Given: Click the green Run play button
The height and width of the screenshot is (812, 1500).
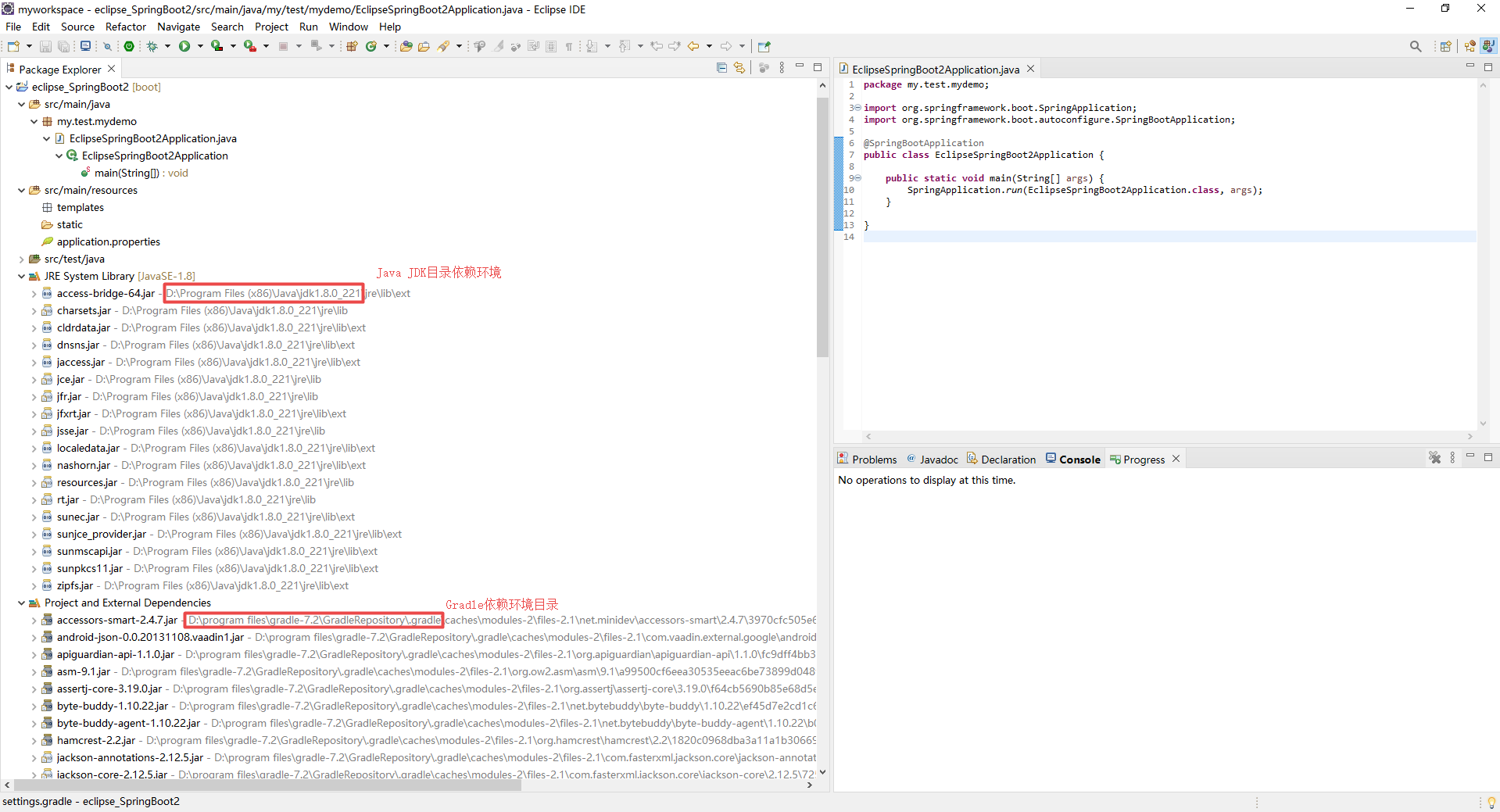Looking at the screenshot, I should pos(184,46).
